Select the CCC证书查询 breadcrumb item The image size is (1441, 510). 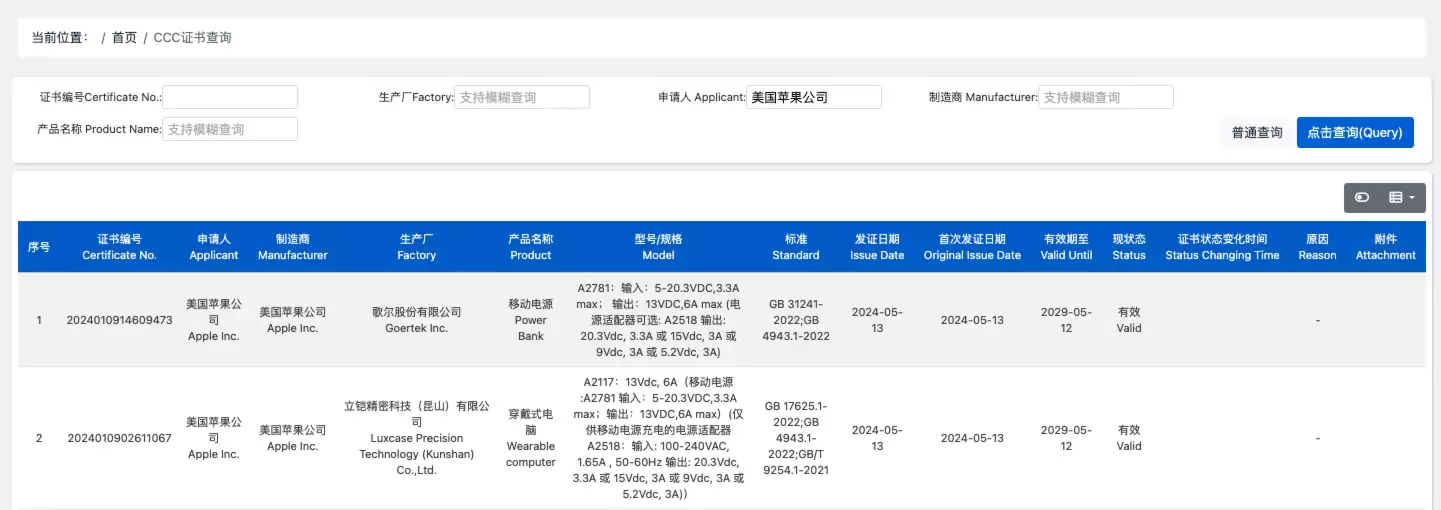coord(192,37)
